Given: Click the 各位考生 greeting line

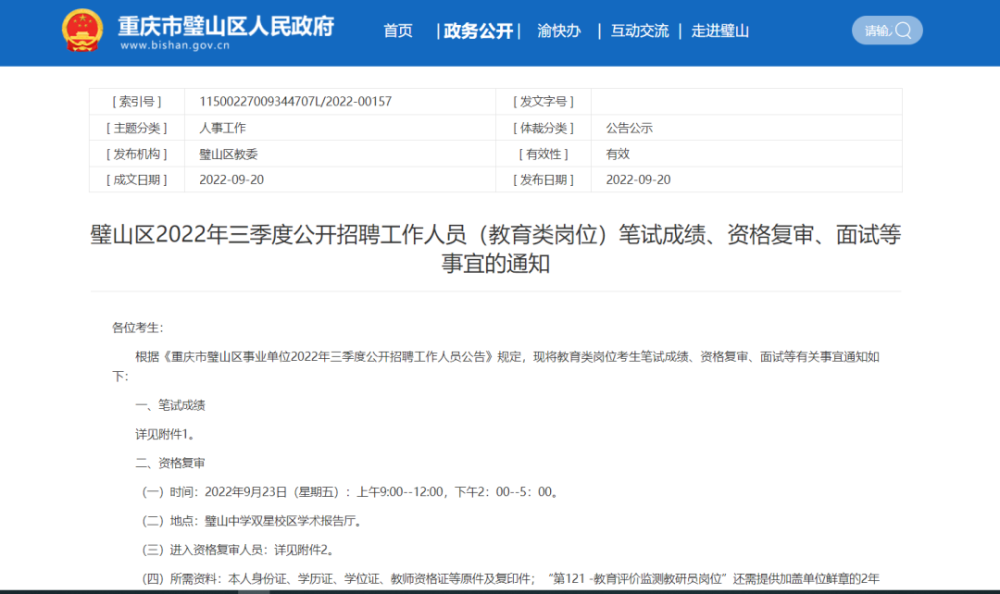Looking at the screenshot, I should point(138,328).
